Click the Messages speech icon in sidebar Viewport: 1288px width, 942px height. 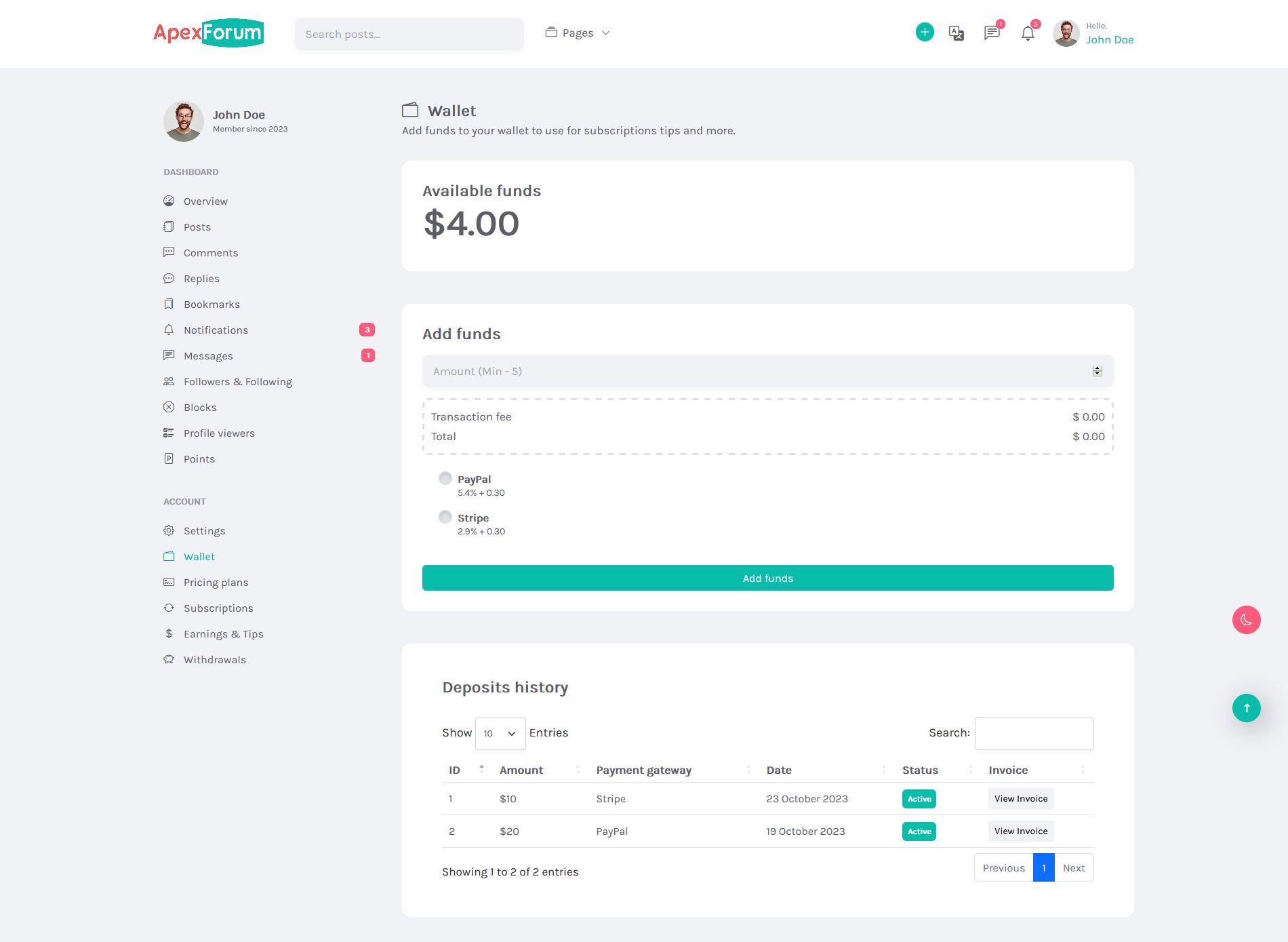[169, 355]
